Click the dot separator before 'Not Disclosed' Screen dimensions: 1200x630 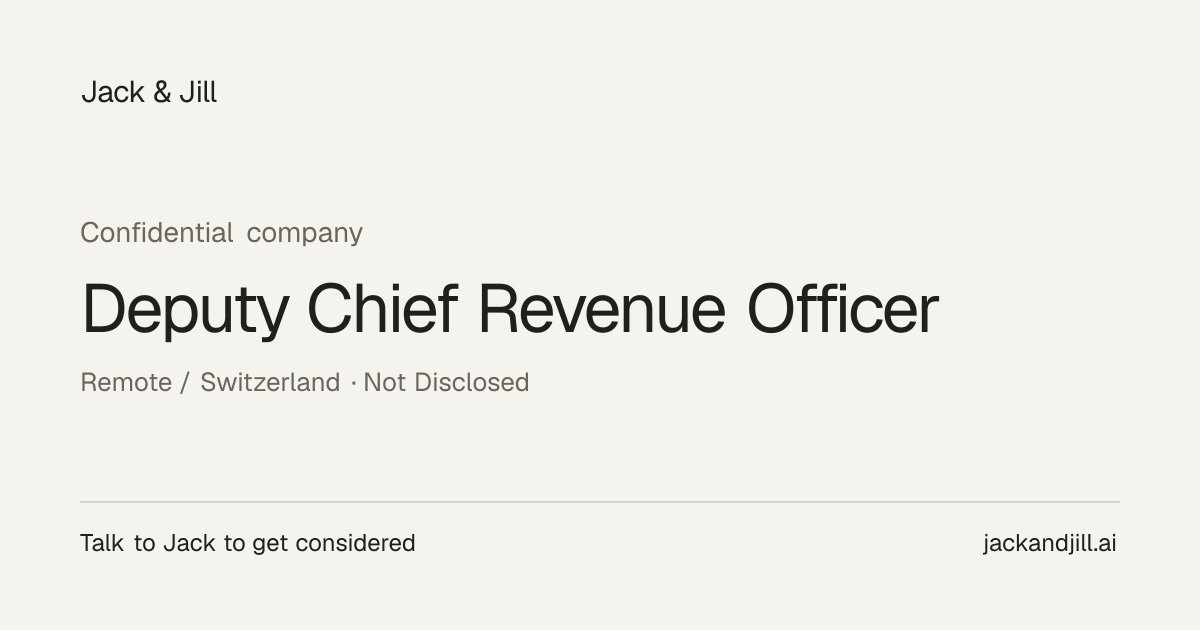coord(352,384)
